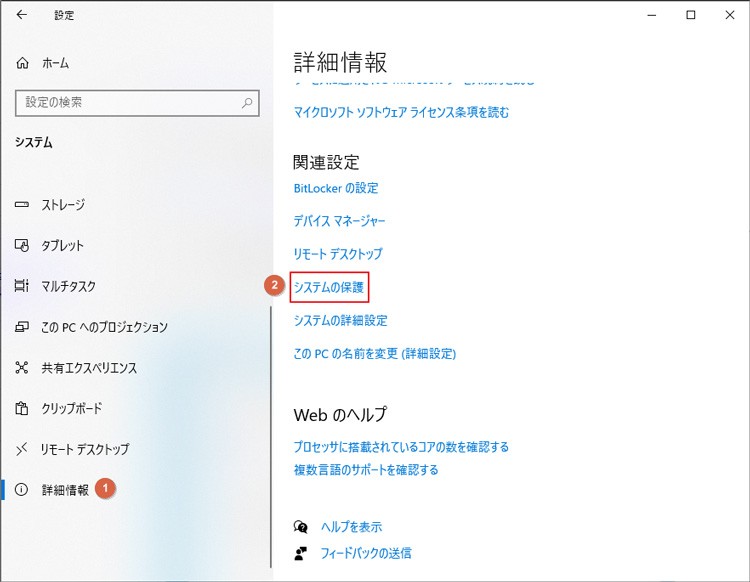Click the システムの保護 link
This screenshot has height=582, width=750.
point(330,288)
